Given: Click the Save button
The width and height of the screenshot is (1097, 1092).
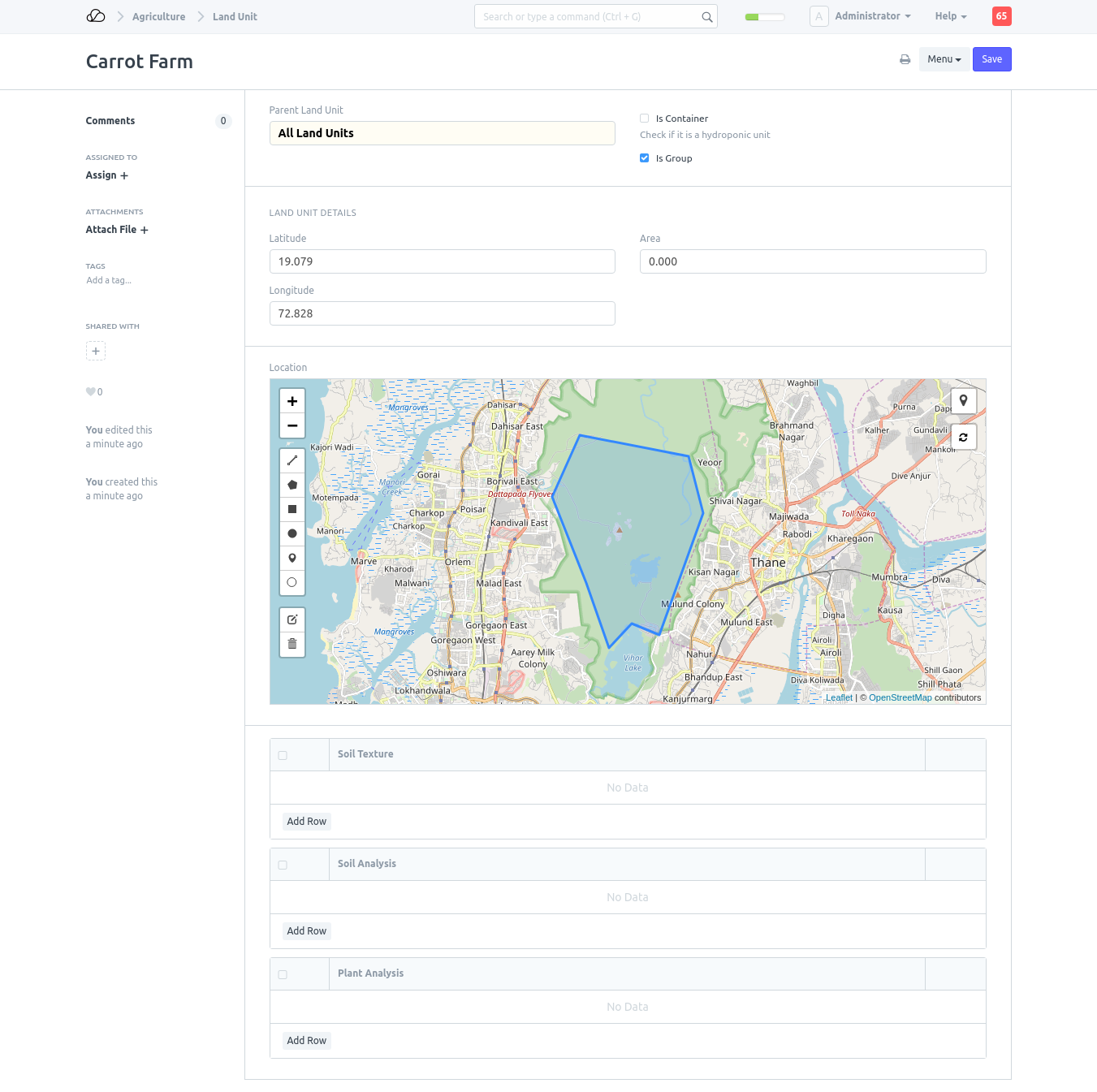Looking at the screenshot, I should click(x=991, y=59).
